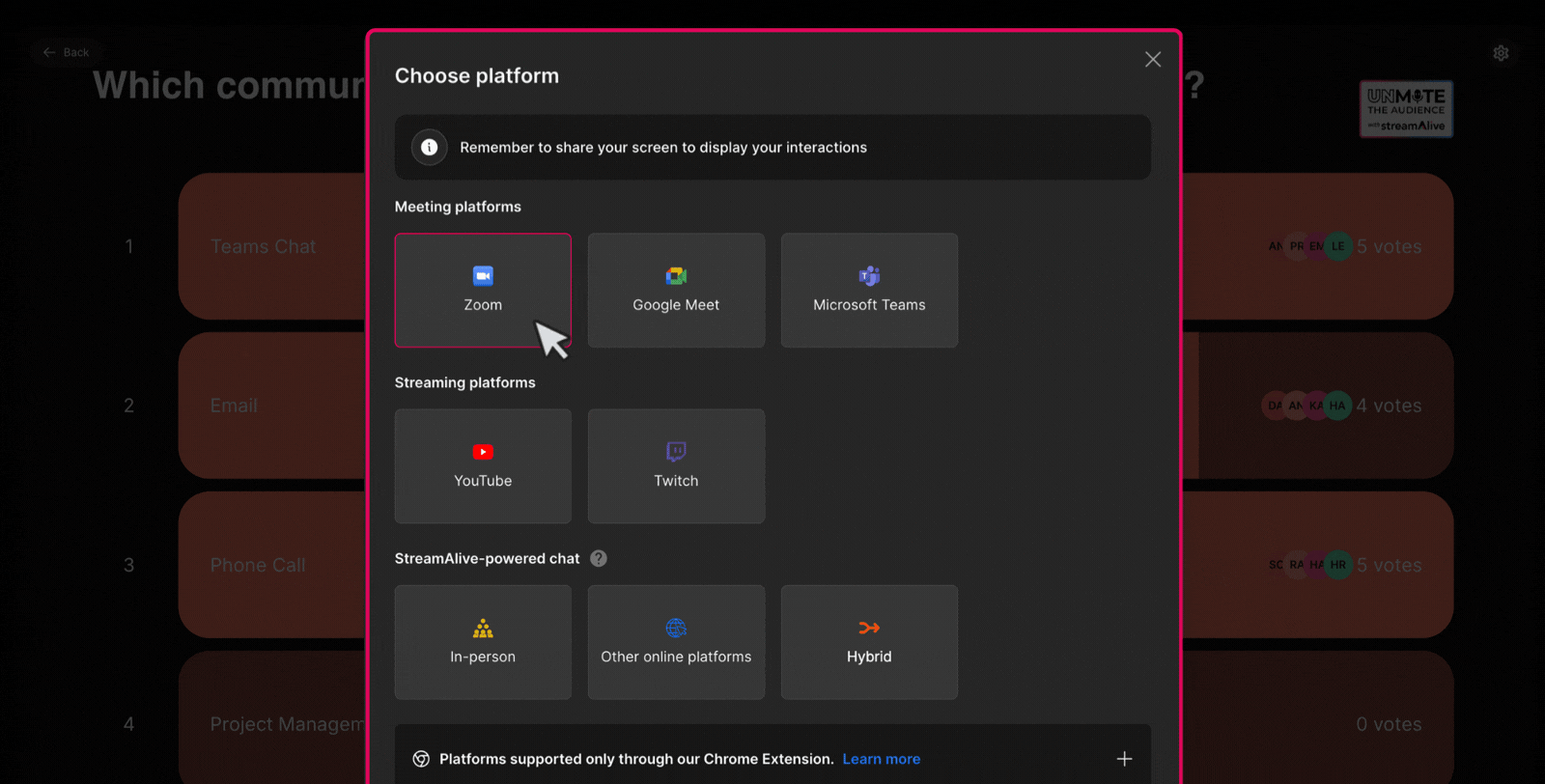Choose the Hybrid chat option
1545x784 pixels.
pos(869,642)
